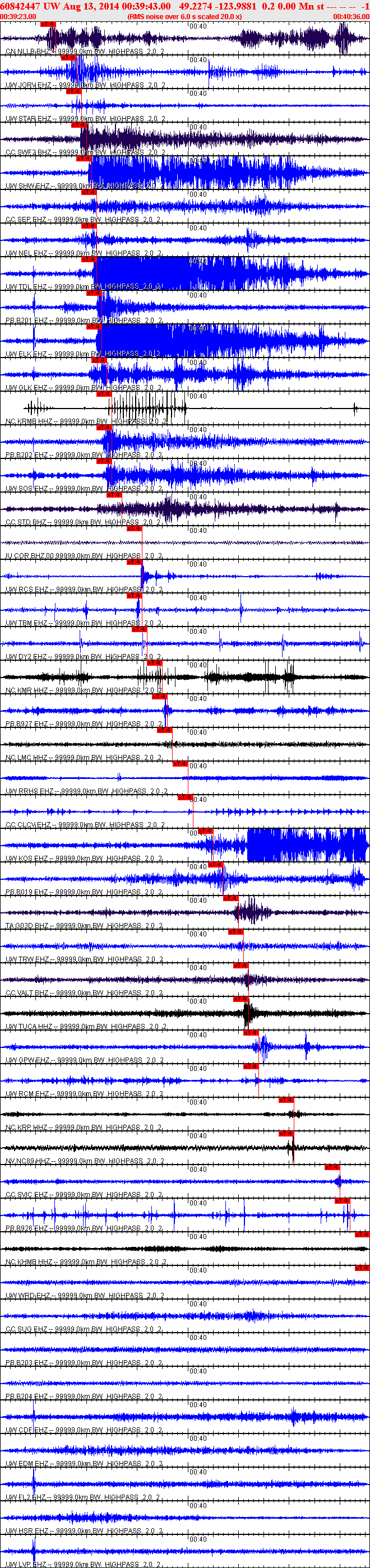Select the PB B926 EHZ station label
Image resolution: width=370 pixels, height=1568 pixels.
[x=84, y=1228]
